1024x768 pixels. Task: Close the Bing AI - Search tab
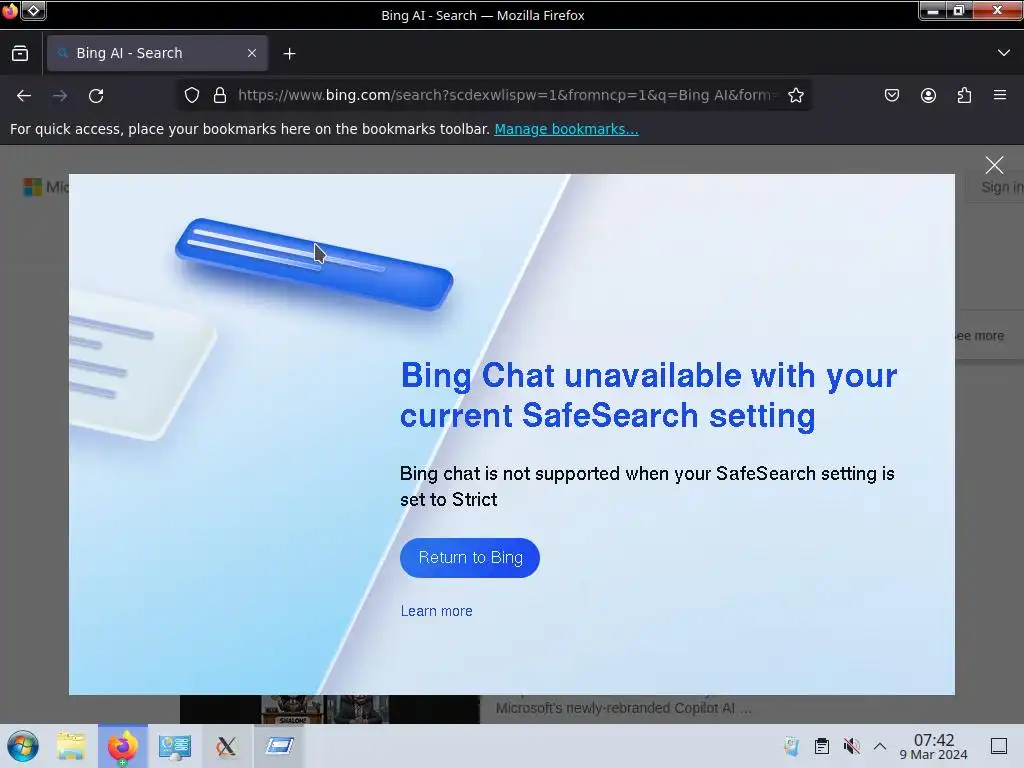(252, 53)
